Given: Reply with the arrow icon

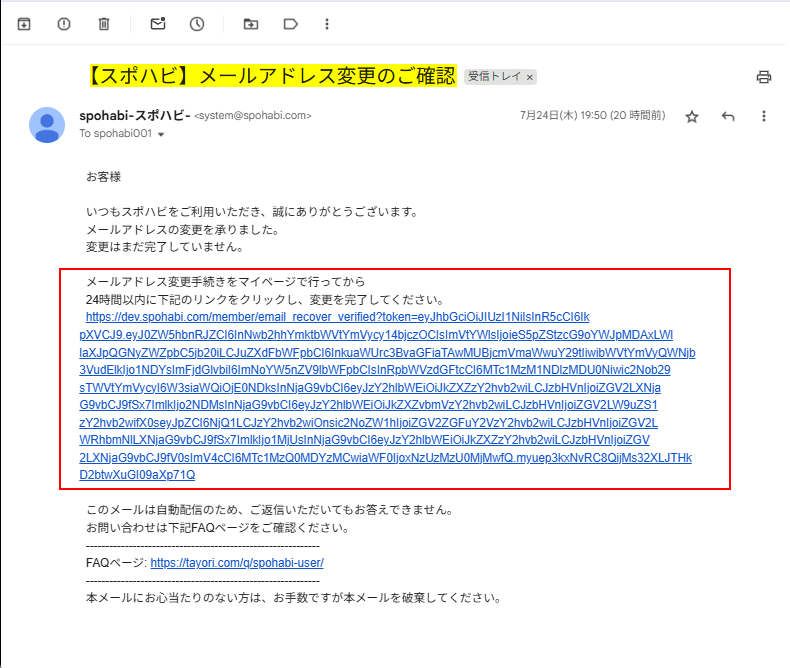Looking at the screenshot, I should 728,116.
